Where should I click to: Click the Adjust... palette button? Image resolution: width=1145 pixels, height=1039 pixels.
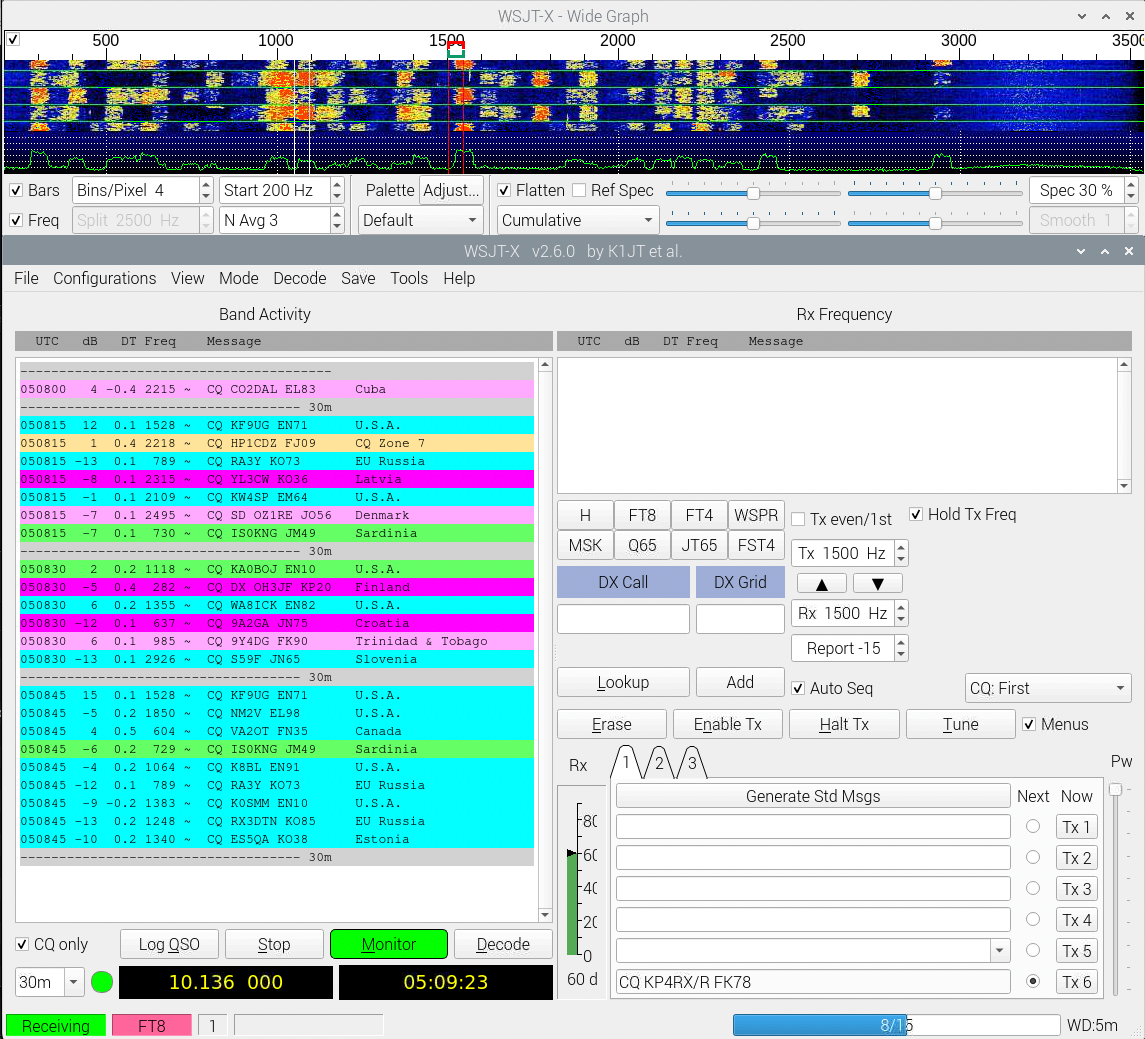[x=451, y=191]
